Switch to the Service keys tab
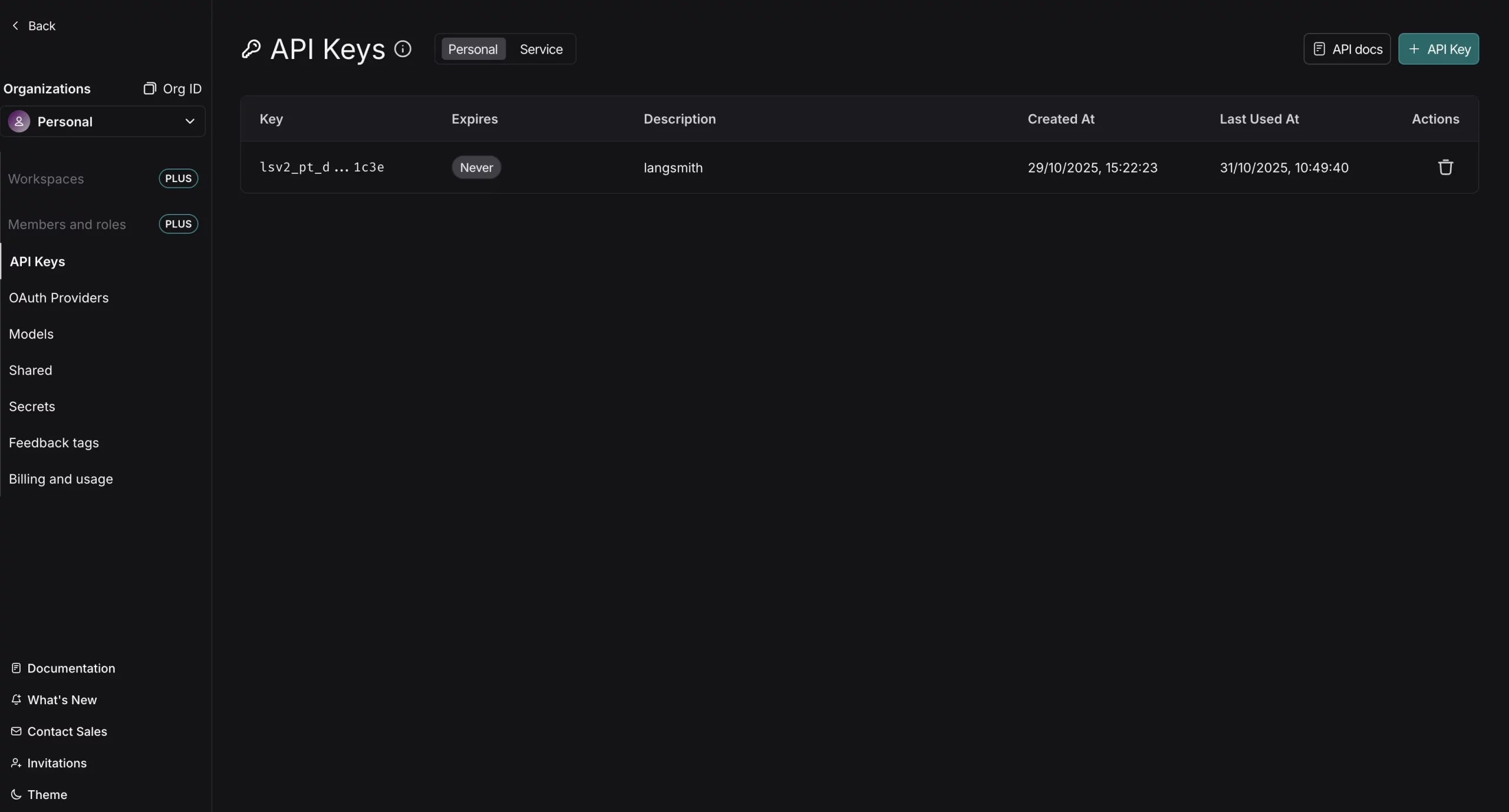1509x812 pixels. pyautogui.click(x=541, y=49)
